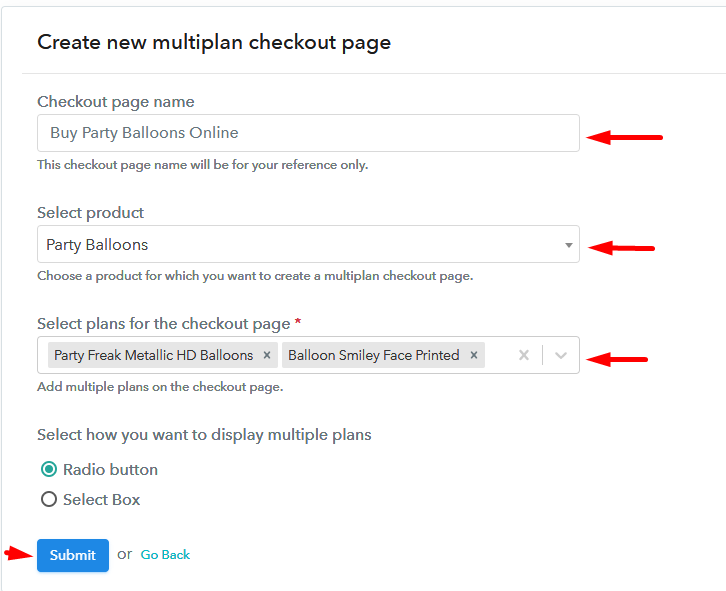Click the 'Checkout page name' label
This screenshot has height=591, width=726.
click(115, 101)
